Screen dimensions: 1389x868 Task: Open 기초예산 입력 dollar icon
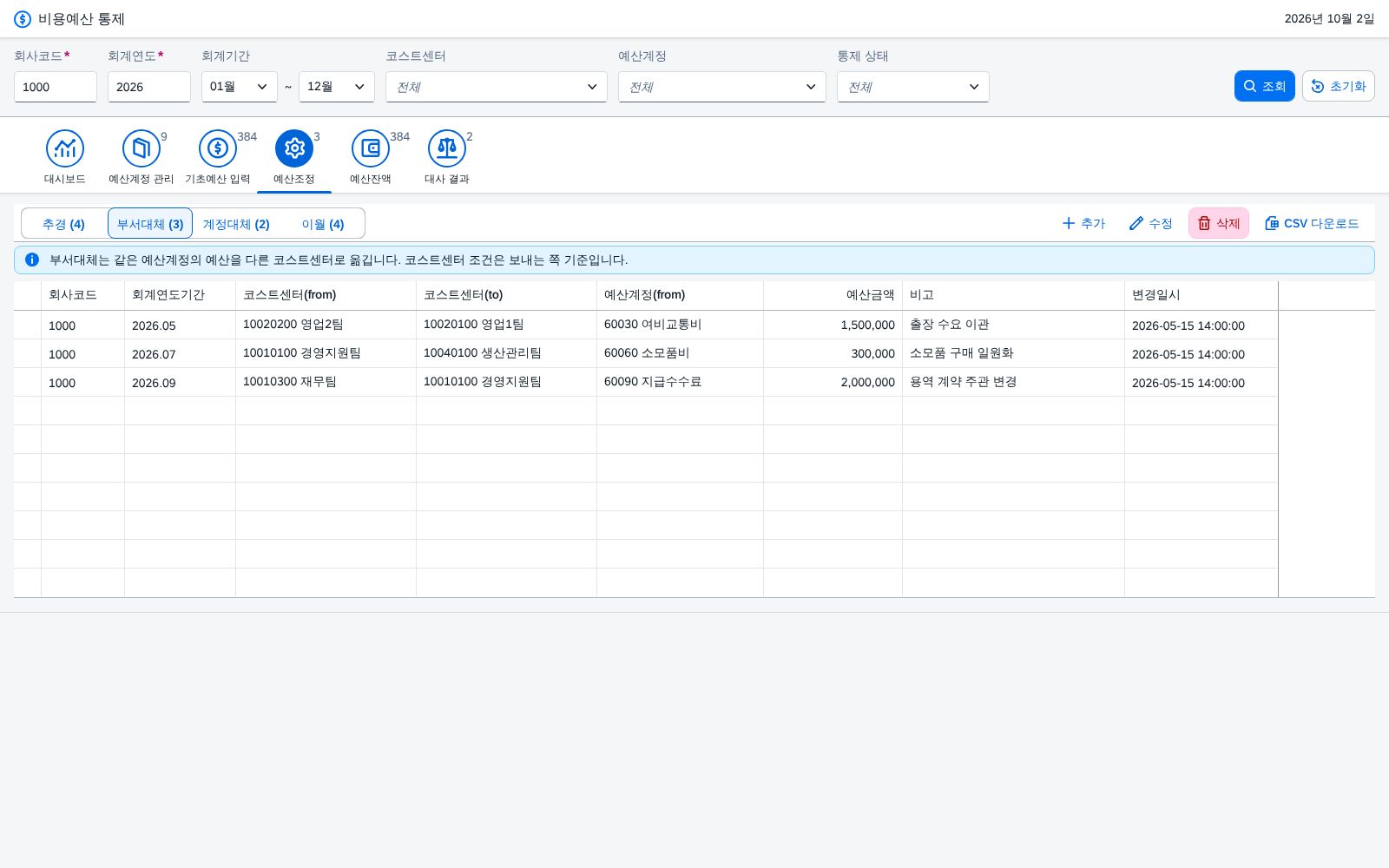[218, 148]
